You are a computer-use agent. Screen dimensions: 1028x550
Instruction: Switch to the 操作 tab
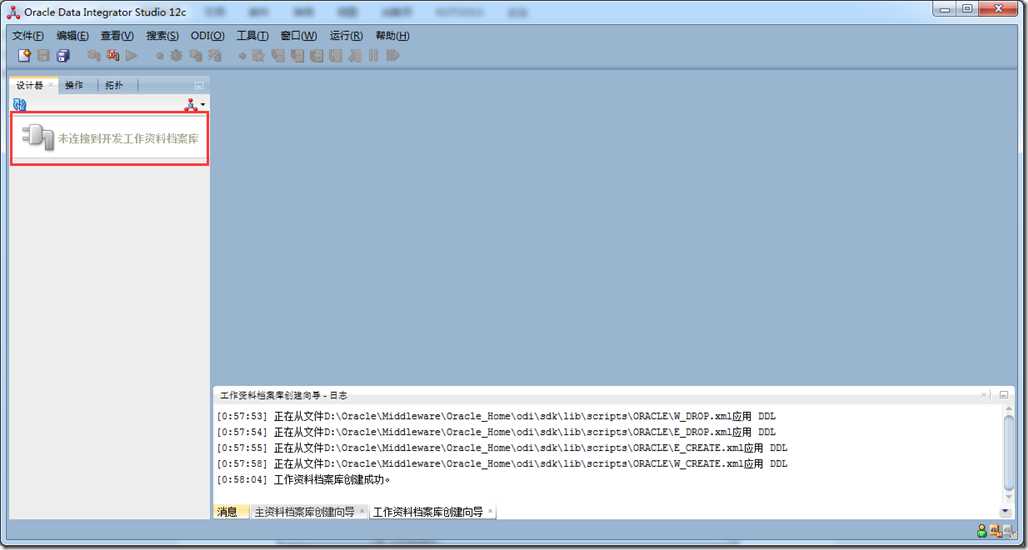73,85
